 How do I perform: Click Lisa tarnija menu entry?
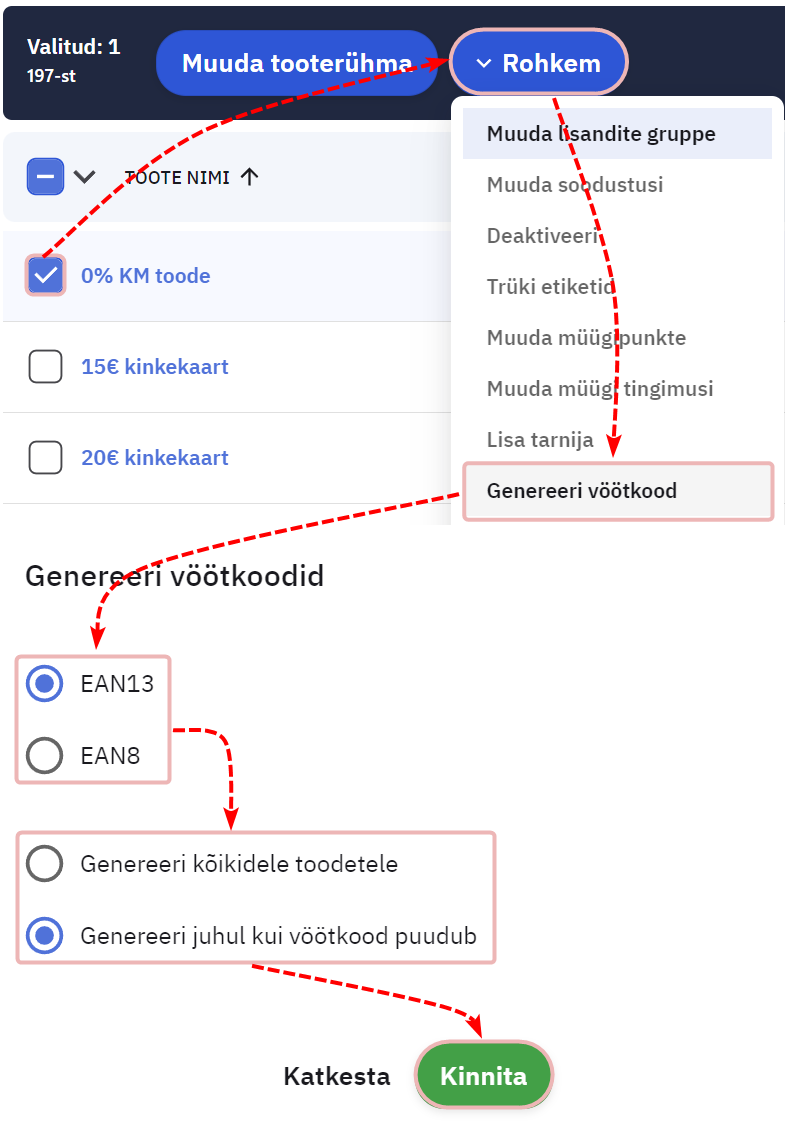coord(540,439)
